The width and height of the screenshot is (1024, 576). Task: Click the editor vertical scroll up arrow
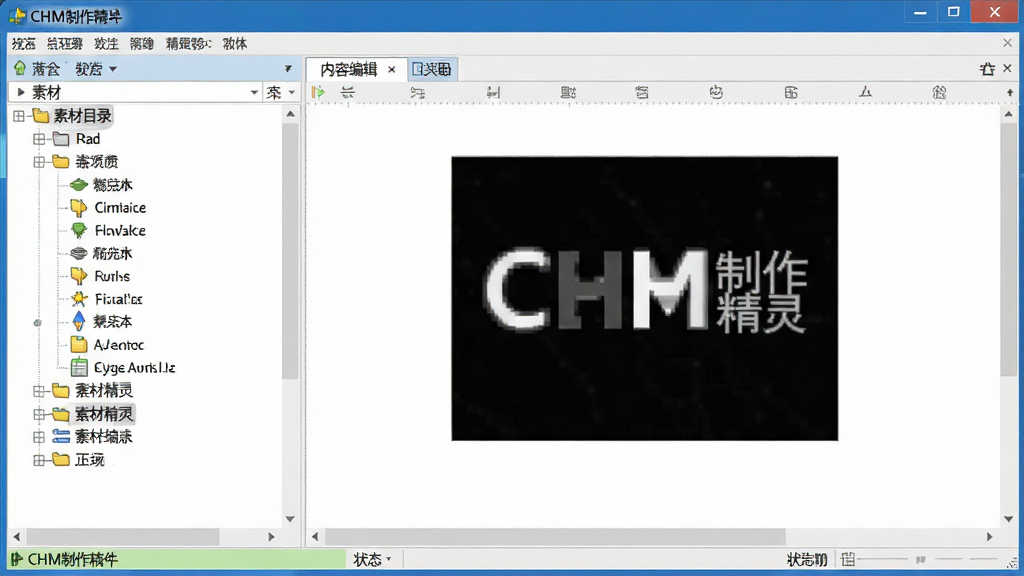(1008, 114)
